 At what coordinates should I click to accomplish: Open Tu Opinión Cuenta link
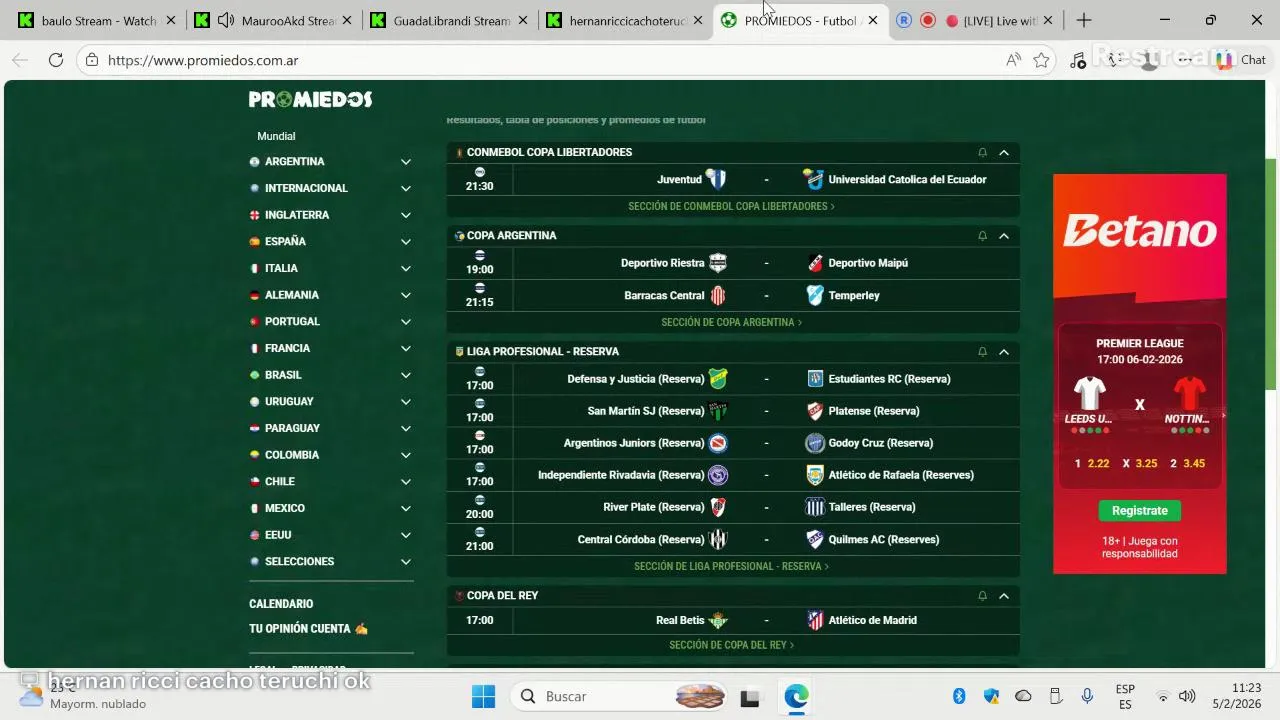point(308,629)
